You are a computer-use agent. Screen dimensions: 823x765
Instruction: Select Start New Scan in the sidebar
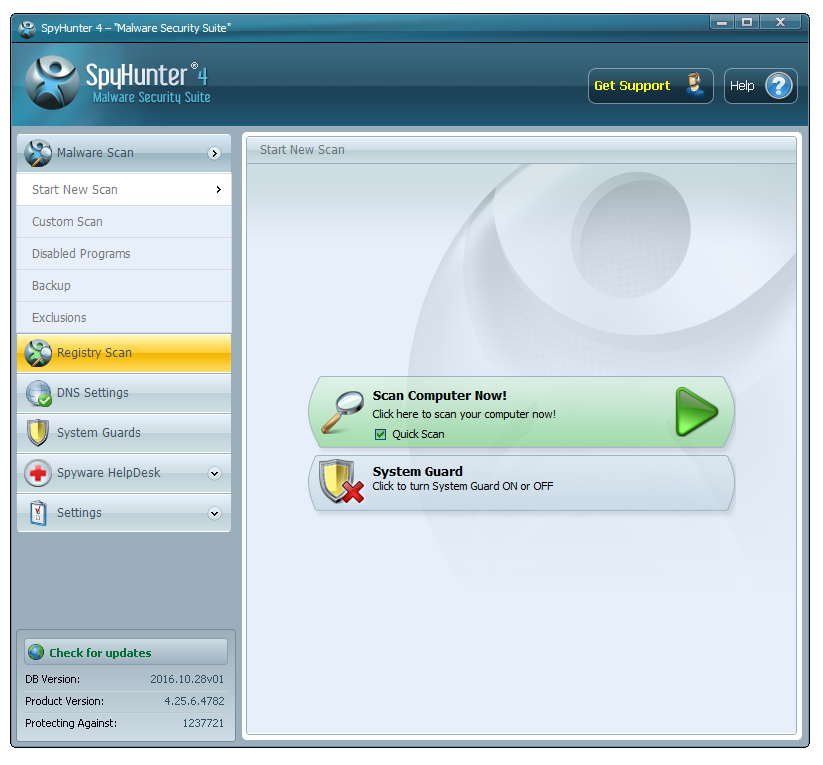(x=124, y=190)
